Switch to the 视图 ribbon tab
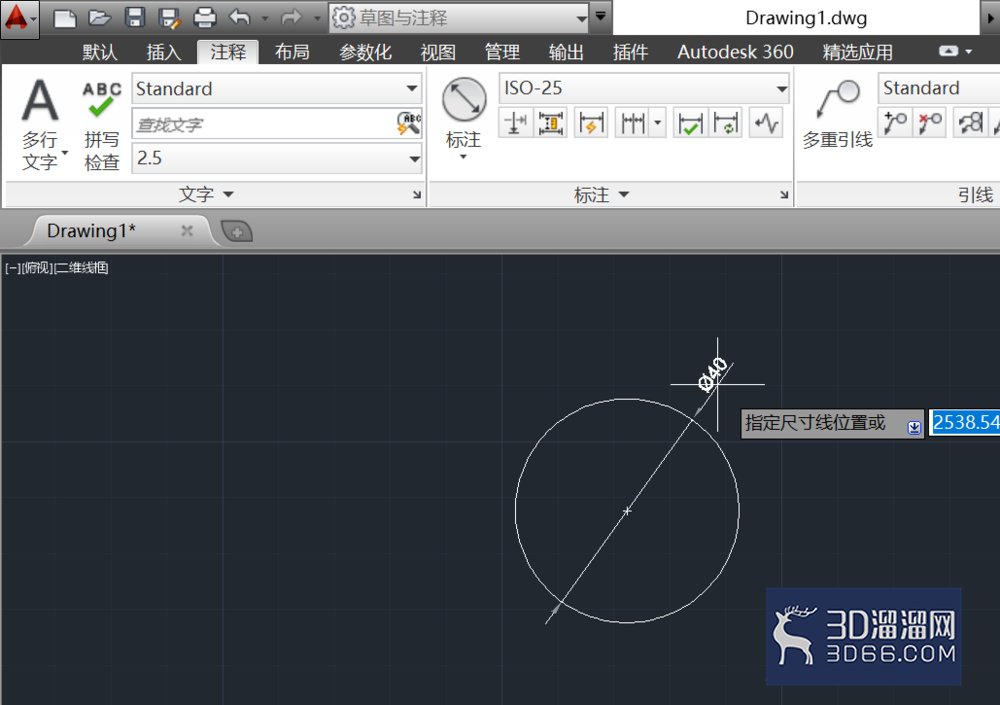Image resolution: width=1000 pixels, height=705 pixels. 438,52
